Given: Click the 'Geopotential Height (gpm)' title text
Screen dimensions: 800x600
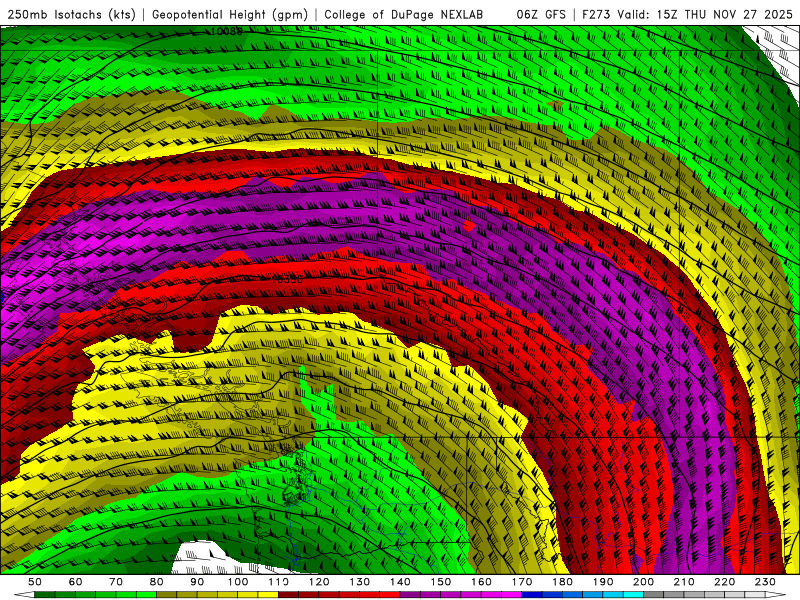Looking at the screenshot, I should point(230,15).
